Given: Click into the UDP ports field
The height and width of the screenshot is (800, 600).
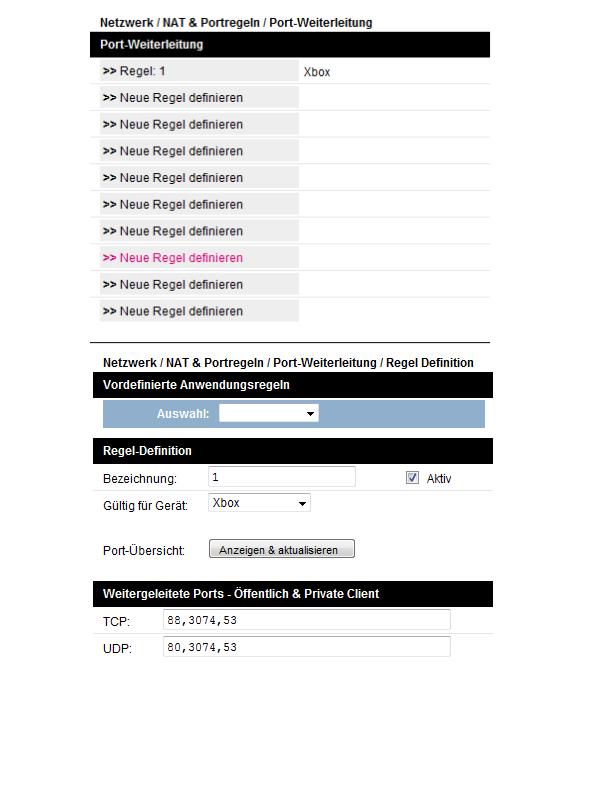Looking at the screenshot, I should 306,647.
